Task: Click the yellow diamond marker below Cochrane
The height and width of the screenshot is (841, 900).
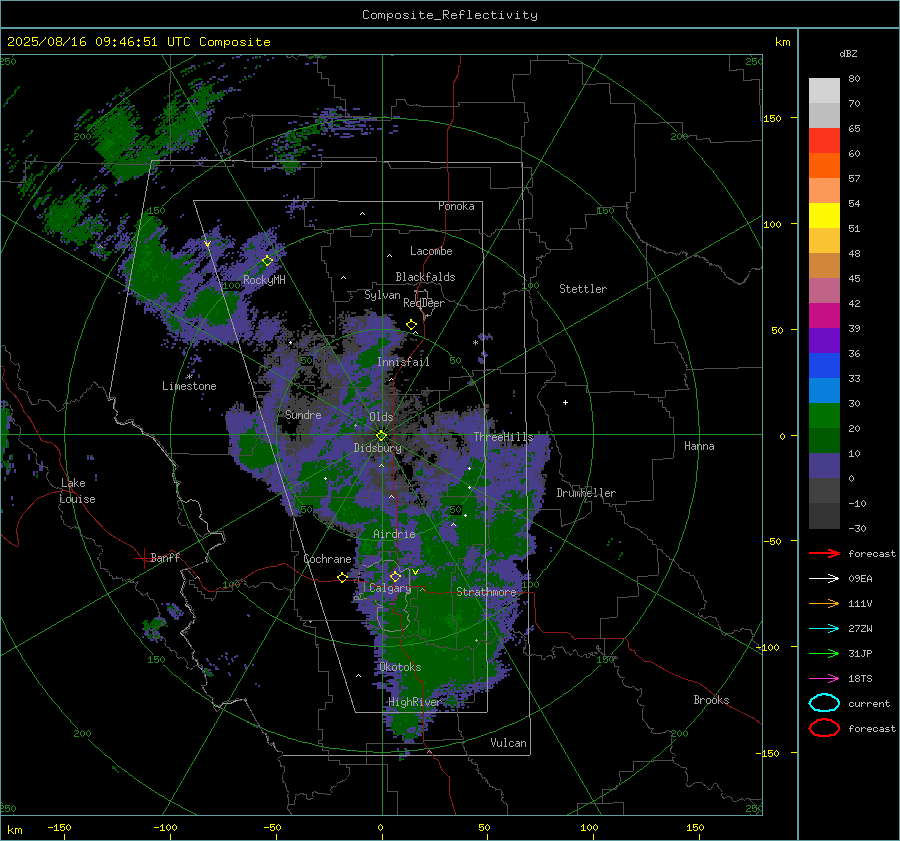Action: click(343, 578)
